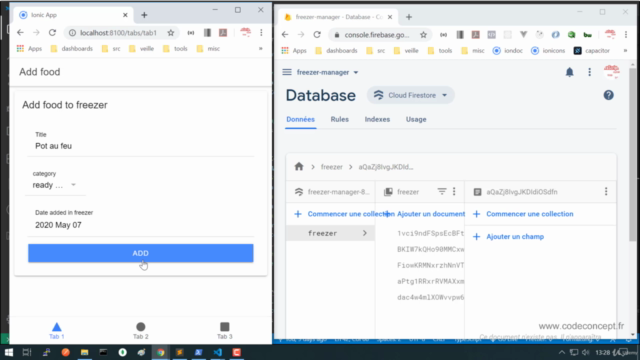Select document BKIW7kQHo90MMCxw

coord(431,249)
